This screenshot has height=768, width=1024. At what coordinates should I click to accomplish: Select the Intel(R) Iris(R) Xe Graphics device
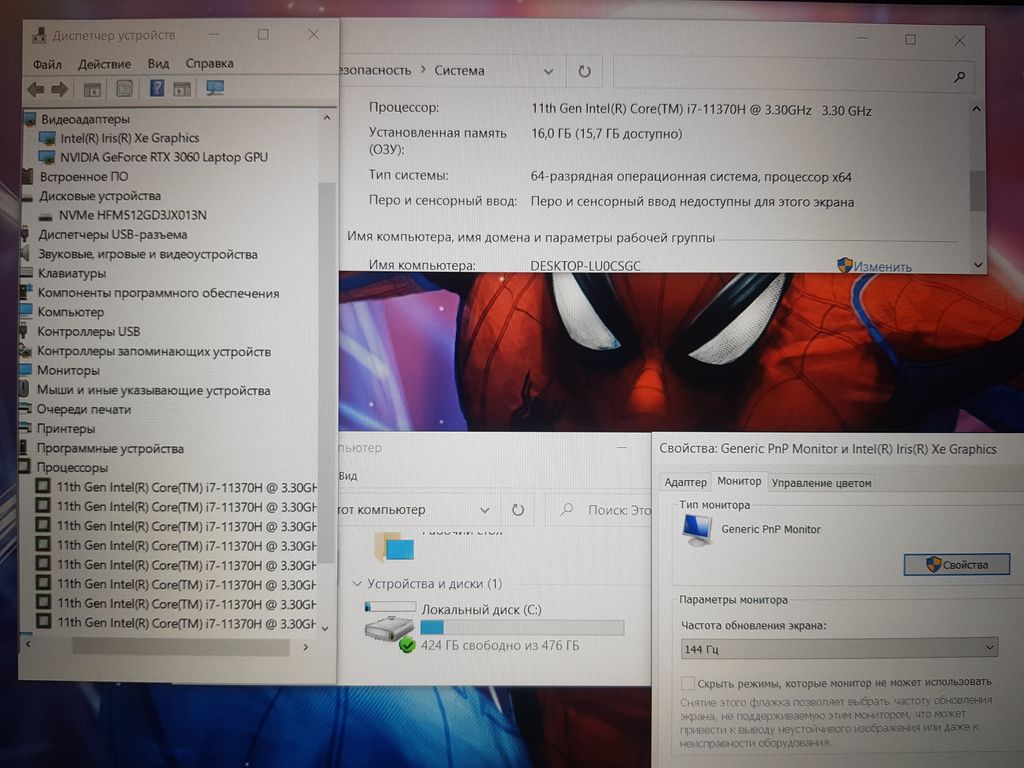click(x=129, y=138)
